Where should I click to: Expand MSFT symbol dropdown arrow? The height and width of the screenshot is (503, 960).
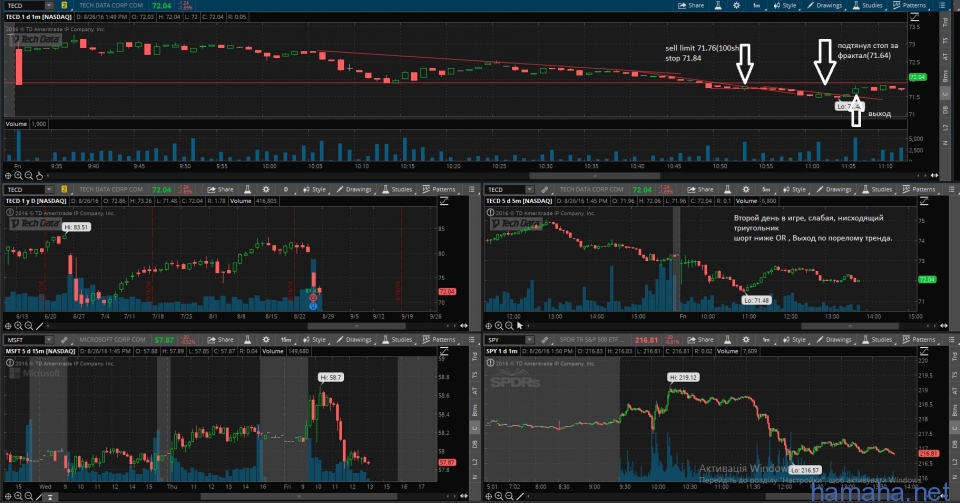tap(49, 340)
